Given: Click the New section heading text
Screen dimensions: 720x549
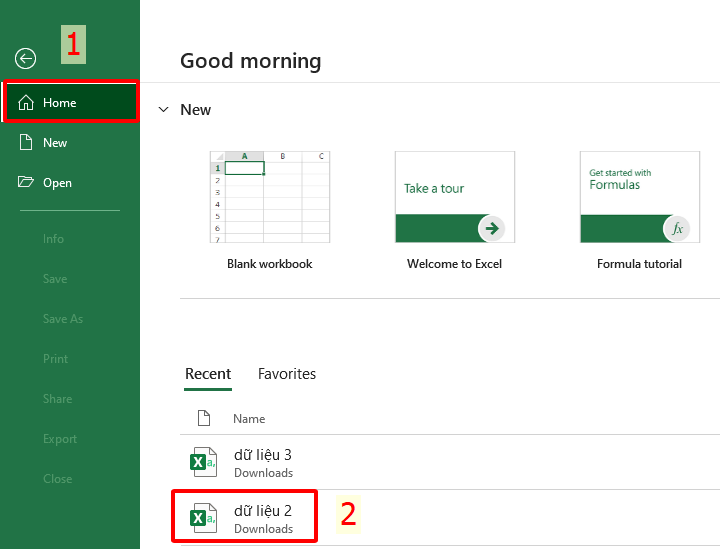Looking at the screenshot, I should [x=196, y=110].
